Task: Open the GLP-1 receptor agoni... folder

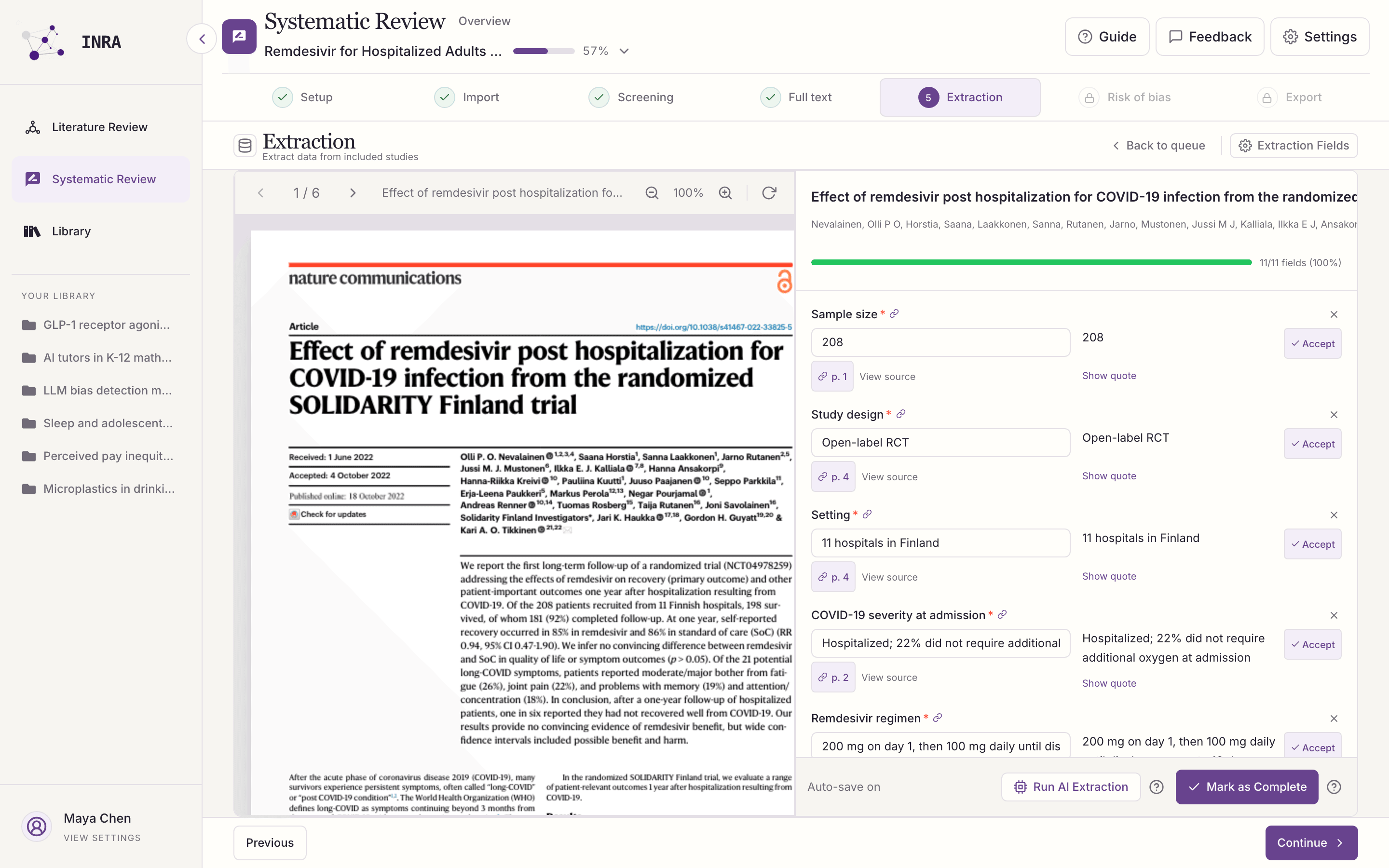Action: (96, 325)
